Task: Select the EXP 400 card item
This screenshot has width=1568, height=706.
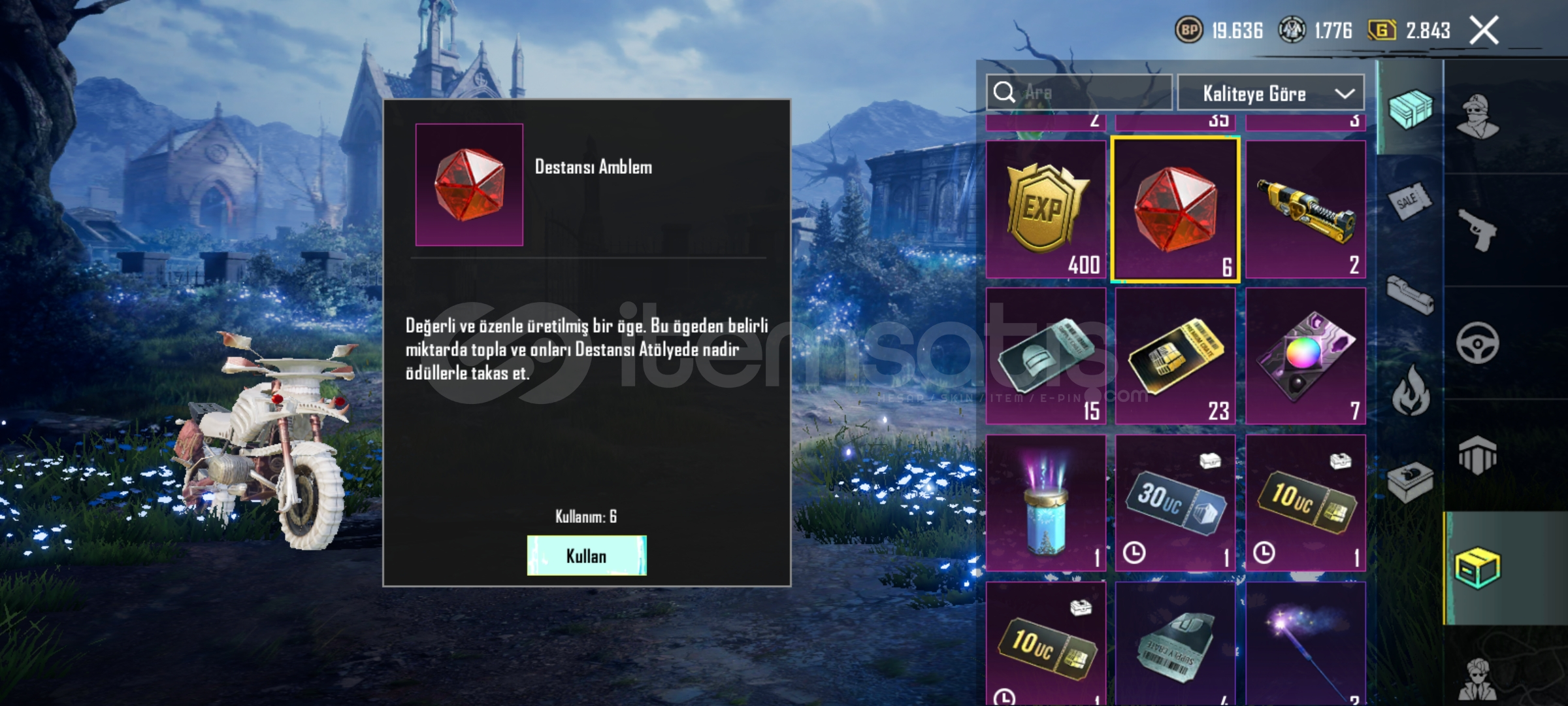Action: pyautogui.click(x=1046, y=209)
